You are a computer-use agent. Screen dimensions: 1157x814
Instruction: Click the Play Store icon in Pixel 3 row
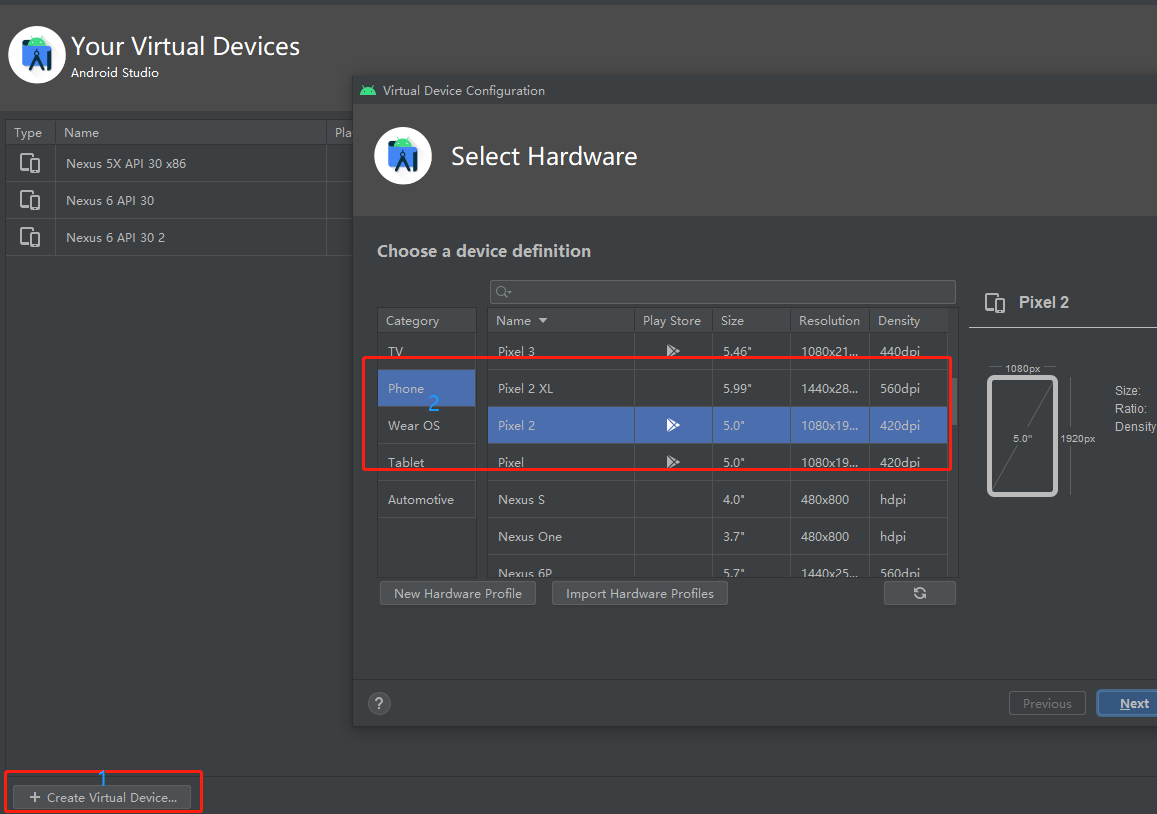coord(673,351)
